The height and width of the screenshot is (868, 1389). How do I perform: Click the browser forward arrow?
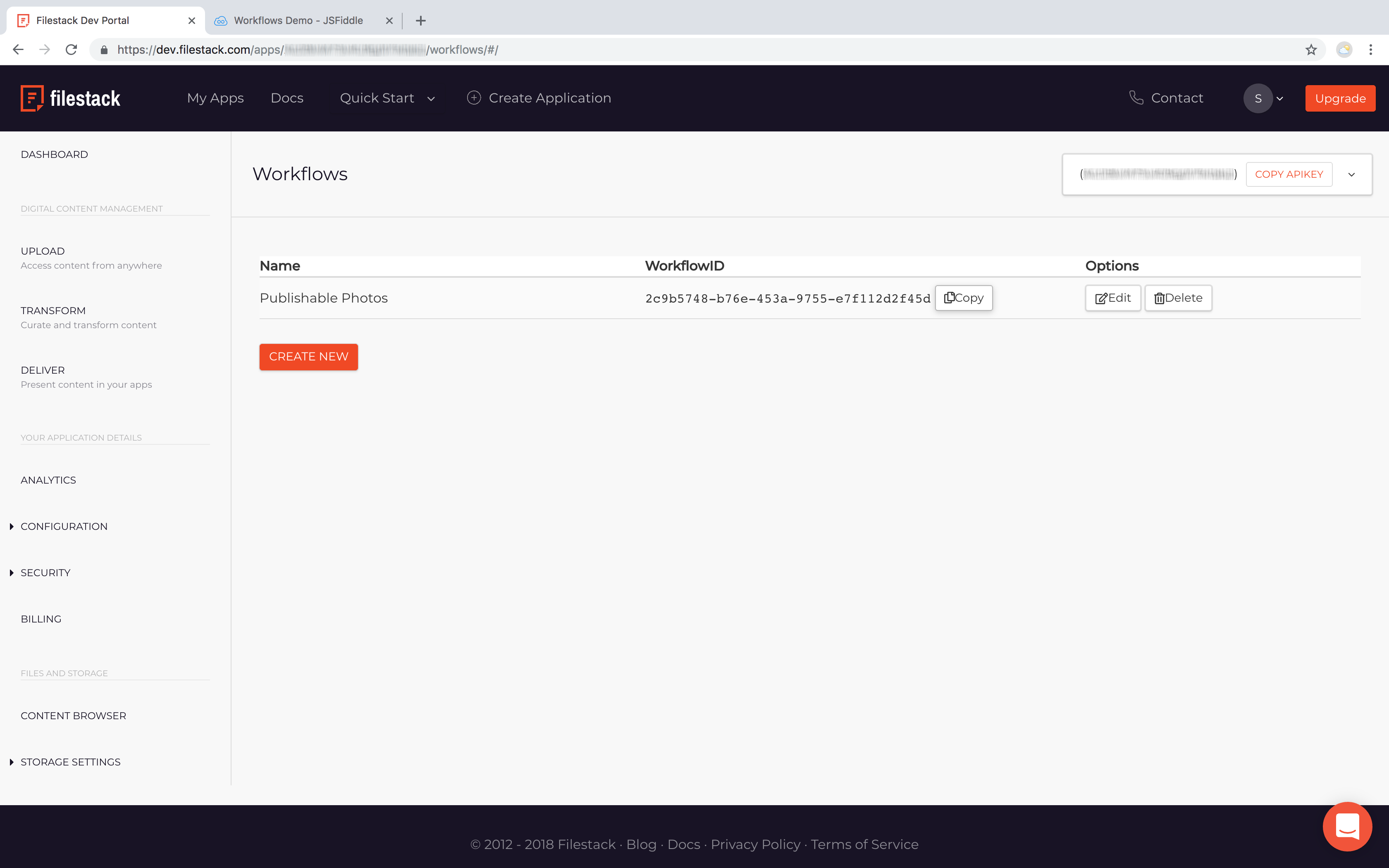point(45,50)
